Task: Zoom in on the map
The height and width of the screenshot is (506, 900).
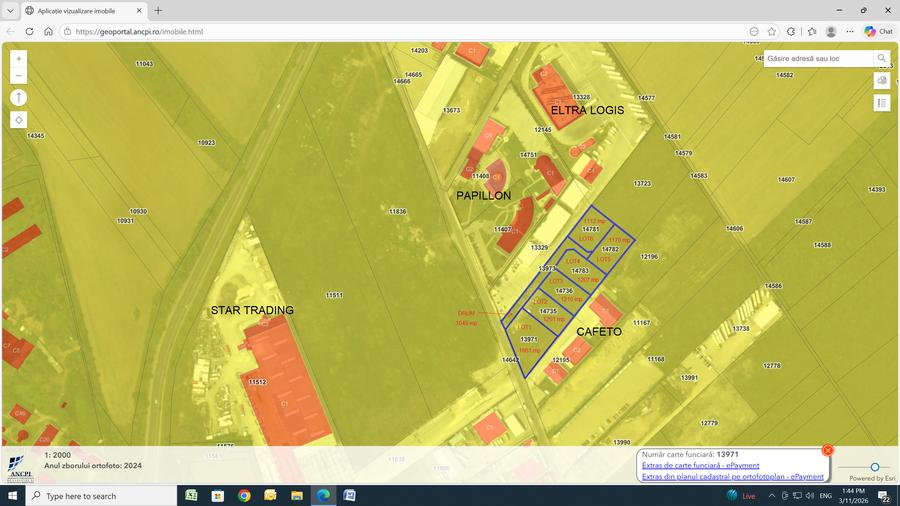Action: click(x=19, y=59)
